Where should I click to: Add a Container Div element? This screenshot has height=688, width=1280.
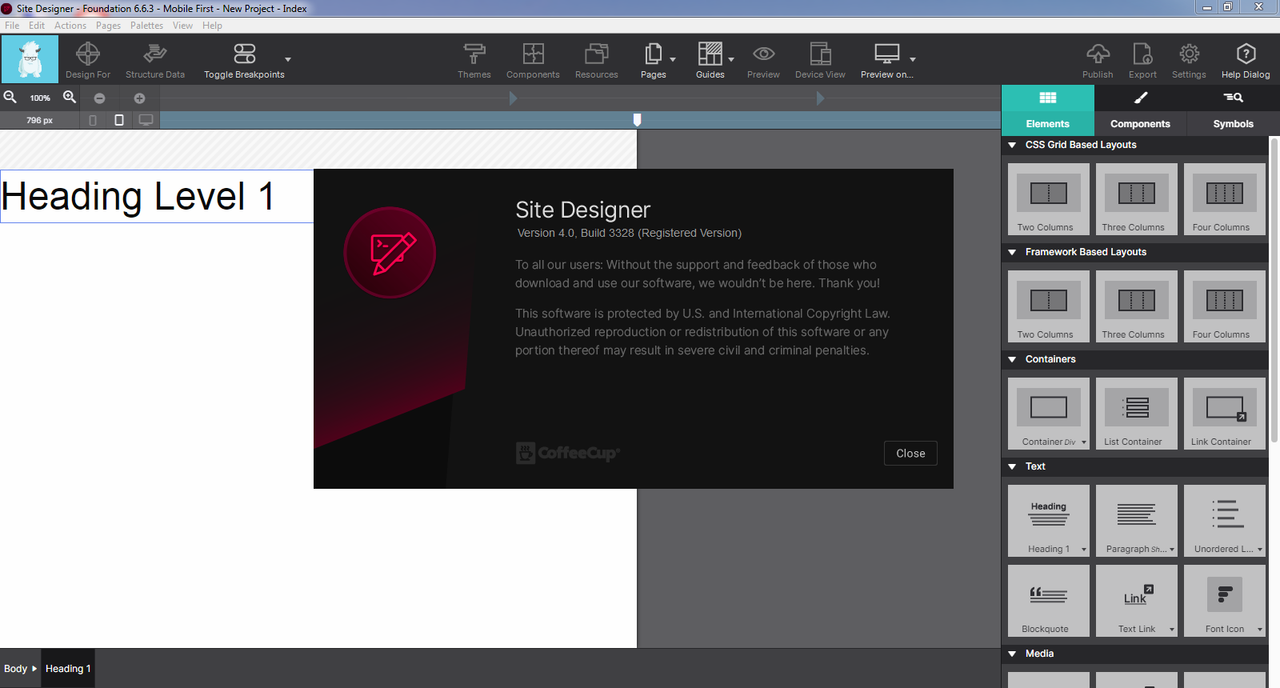pos(1048,413)
